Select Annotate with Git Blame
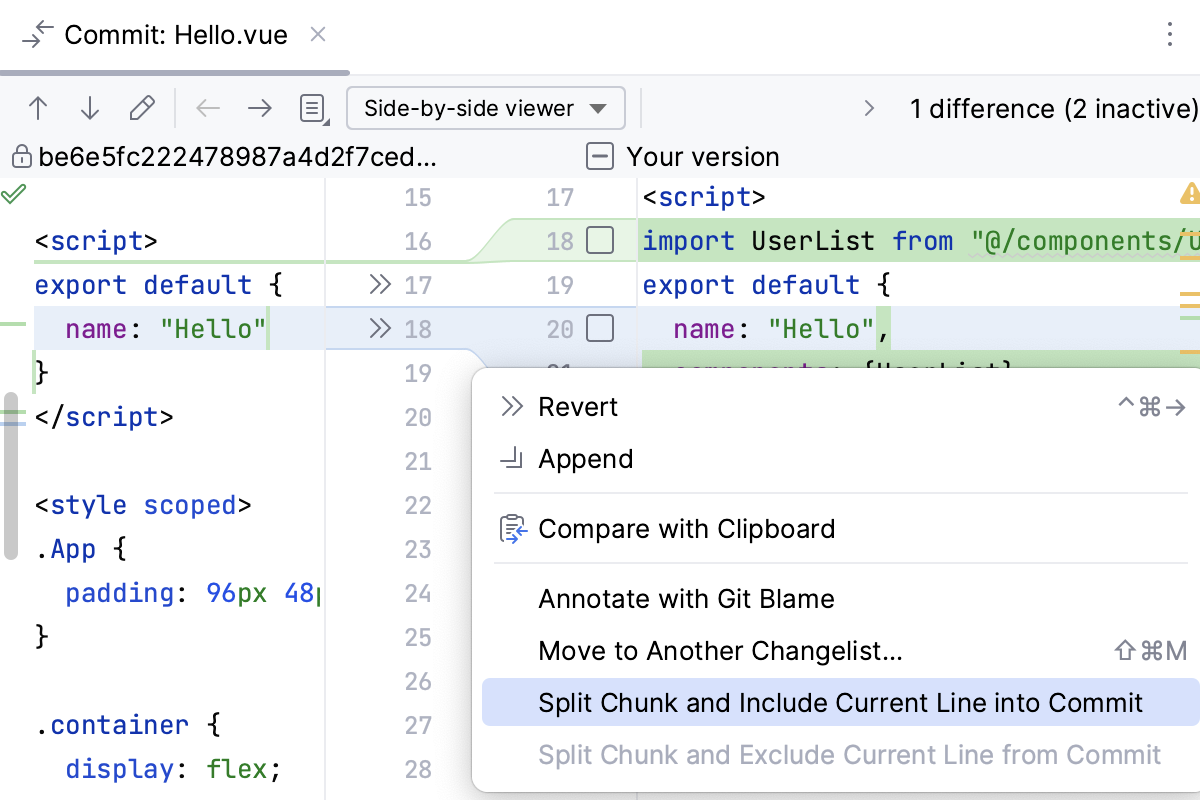Screen dimensions: 1200x800 click(686, 598)
